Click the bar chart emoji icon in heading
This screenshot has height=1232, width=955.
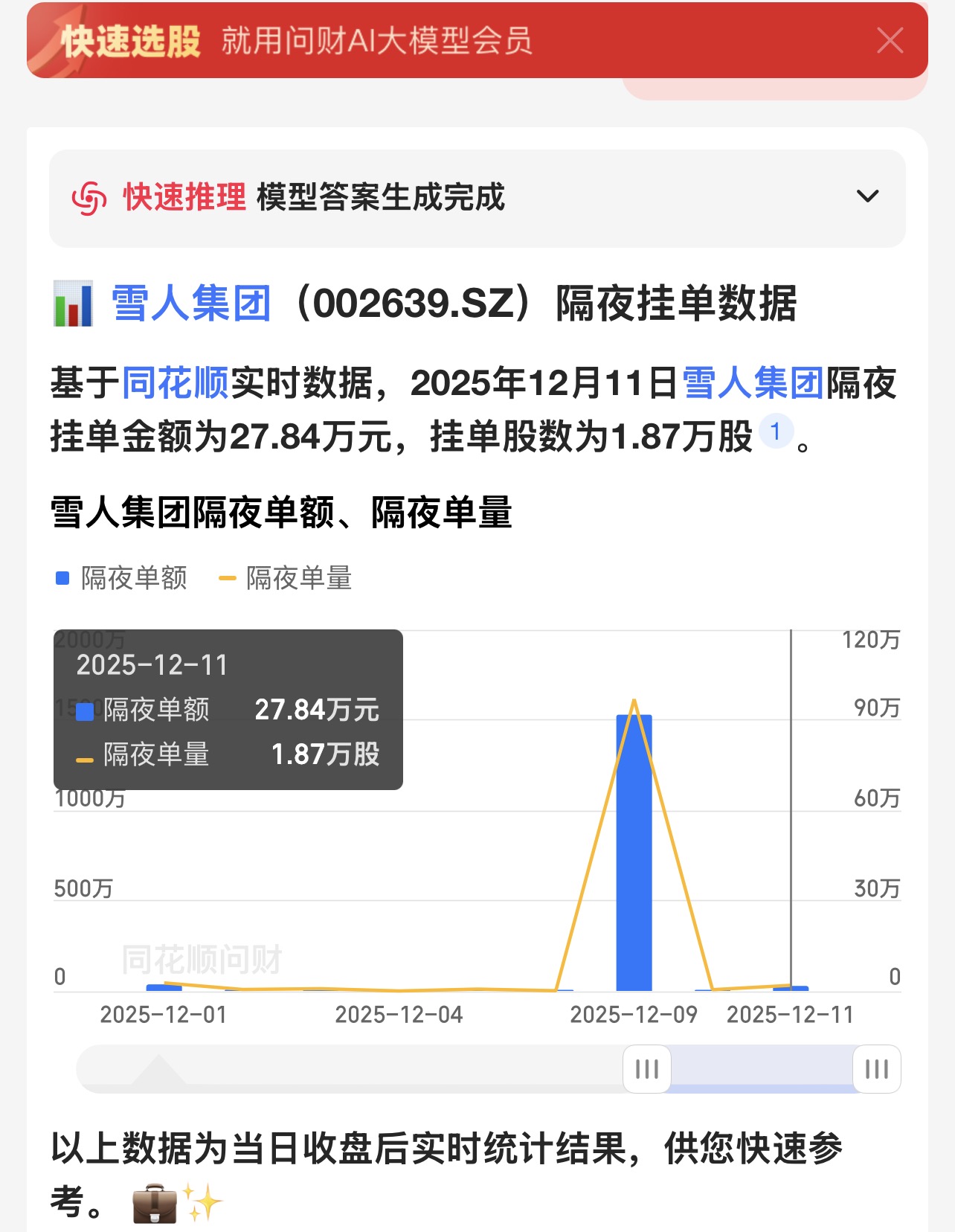(x=73, y=304)
